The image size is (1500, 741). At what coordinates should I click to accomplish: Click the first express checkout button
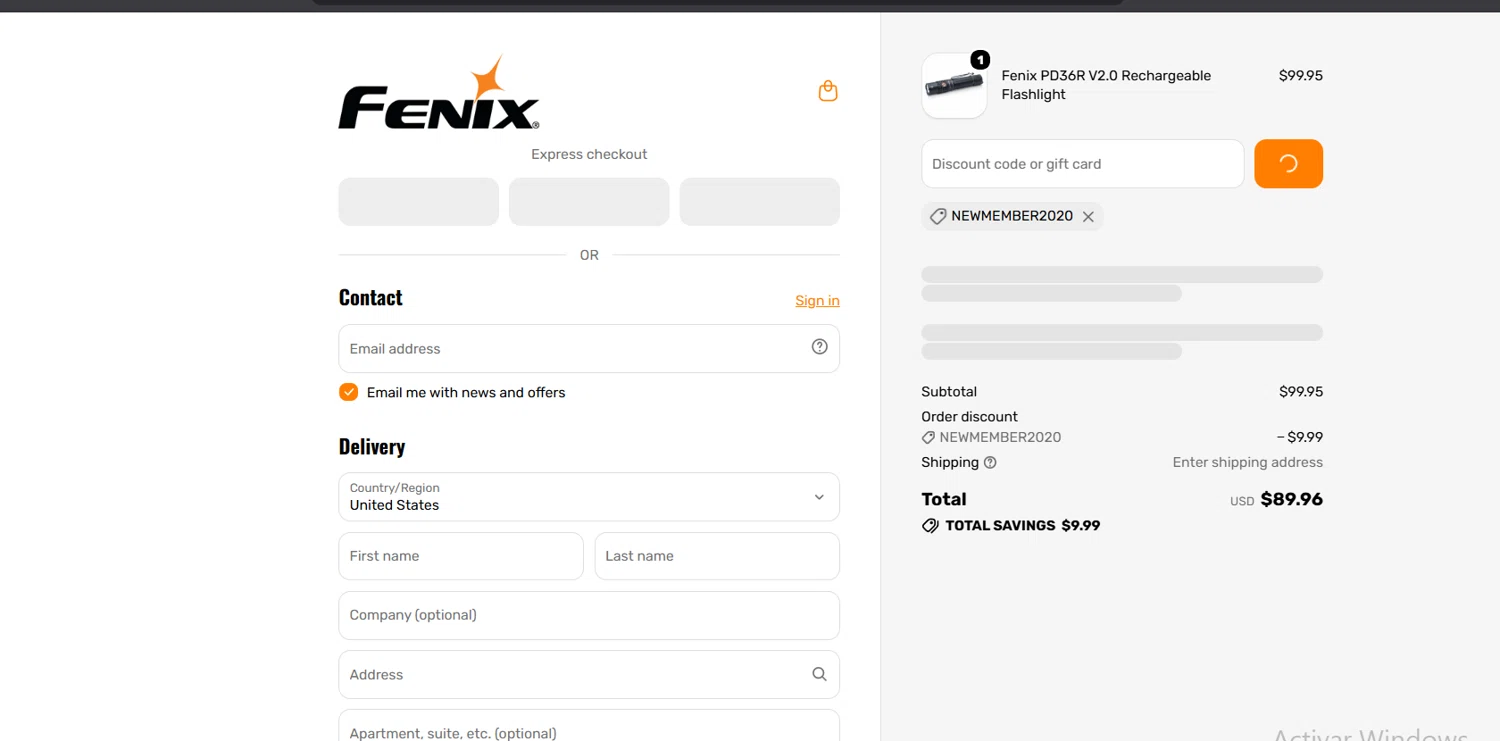pos(419,202)
